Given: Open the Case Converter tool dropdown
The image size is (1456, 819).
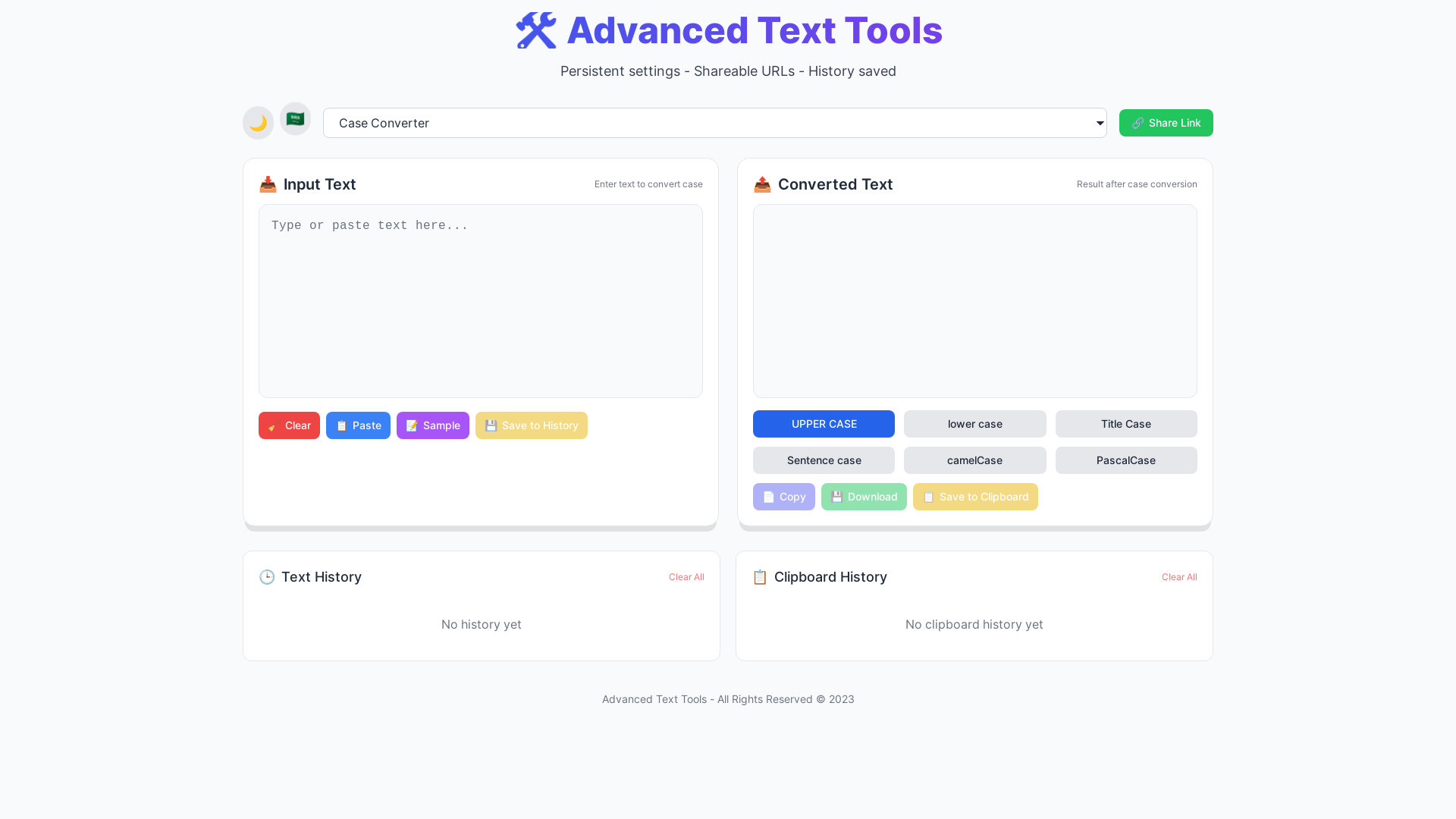Looking at the screenshot, I should click(714, 123).
